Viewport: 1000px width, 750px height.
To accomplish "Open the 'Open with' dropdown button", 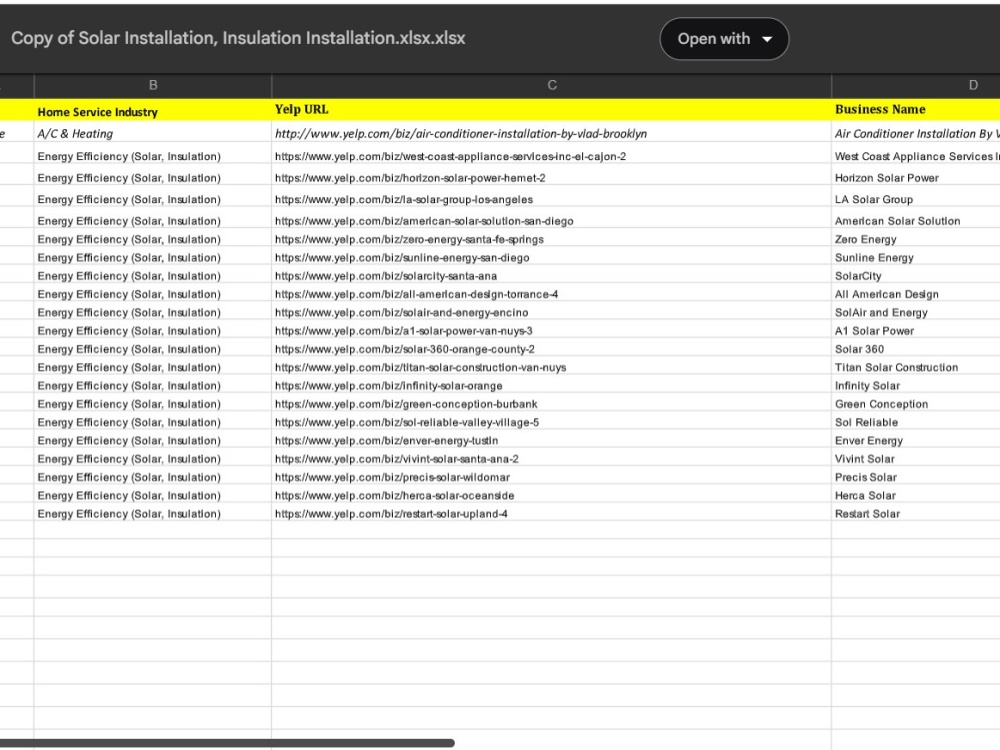I will pyautogui.click(x=724, y=39).
